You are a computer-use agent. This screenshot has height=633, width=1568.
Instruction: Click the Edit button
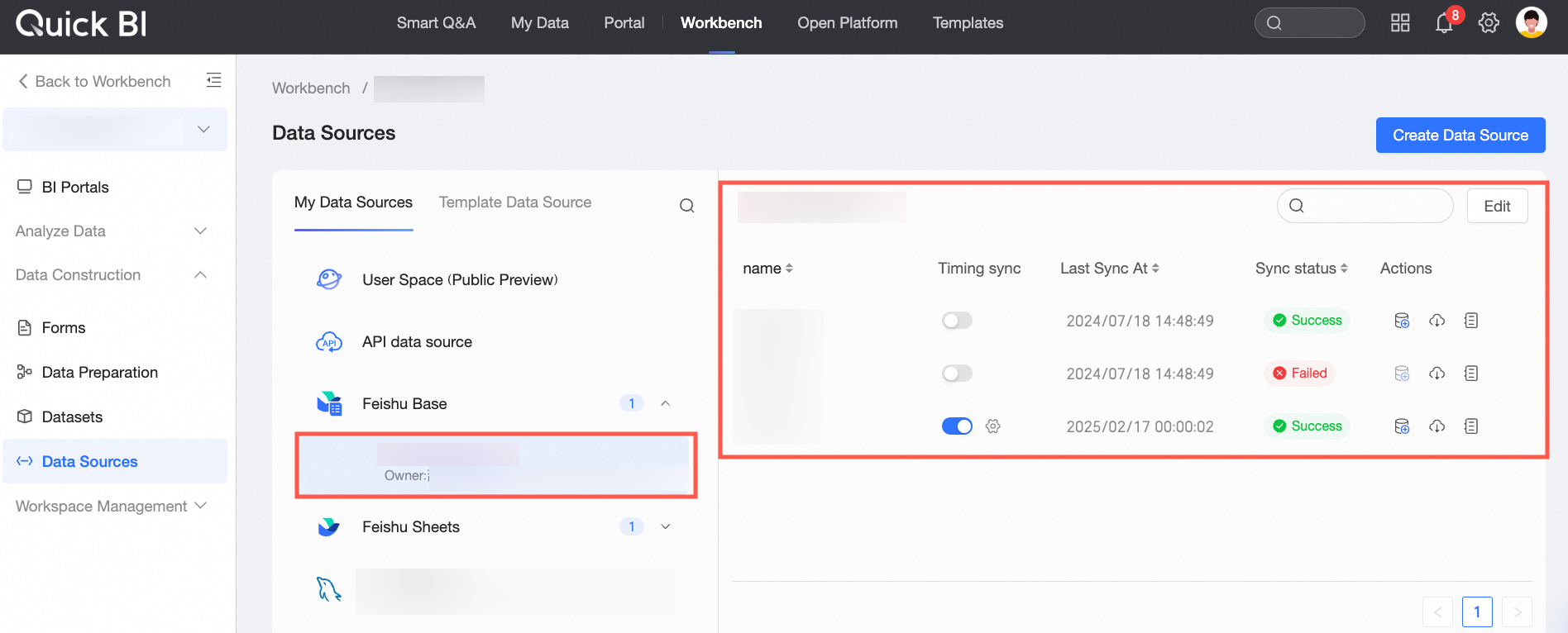(x=1497, y=206)
